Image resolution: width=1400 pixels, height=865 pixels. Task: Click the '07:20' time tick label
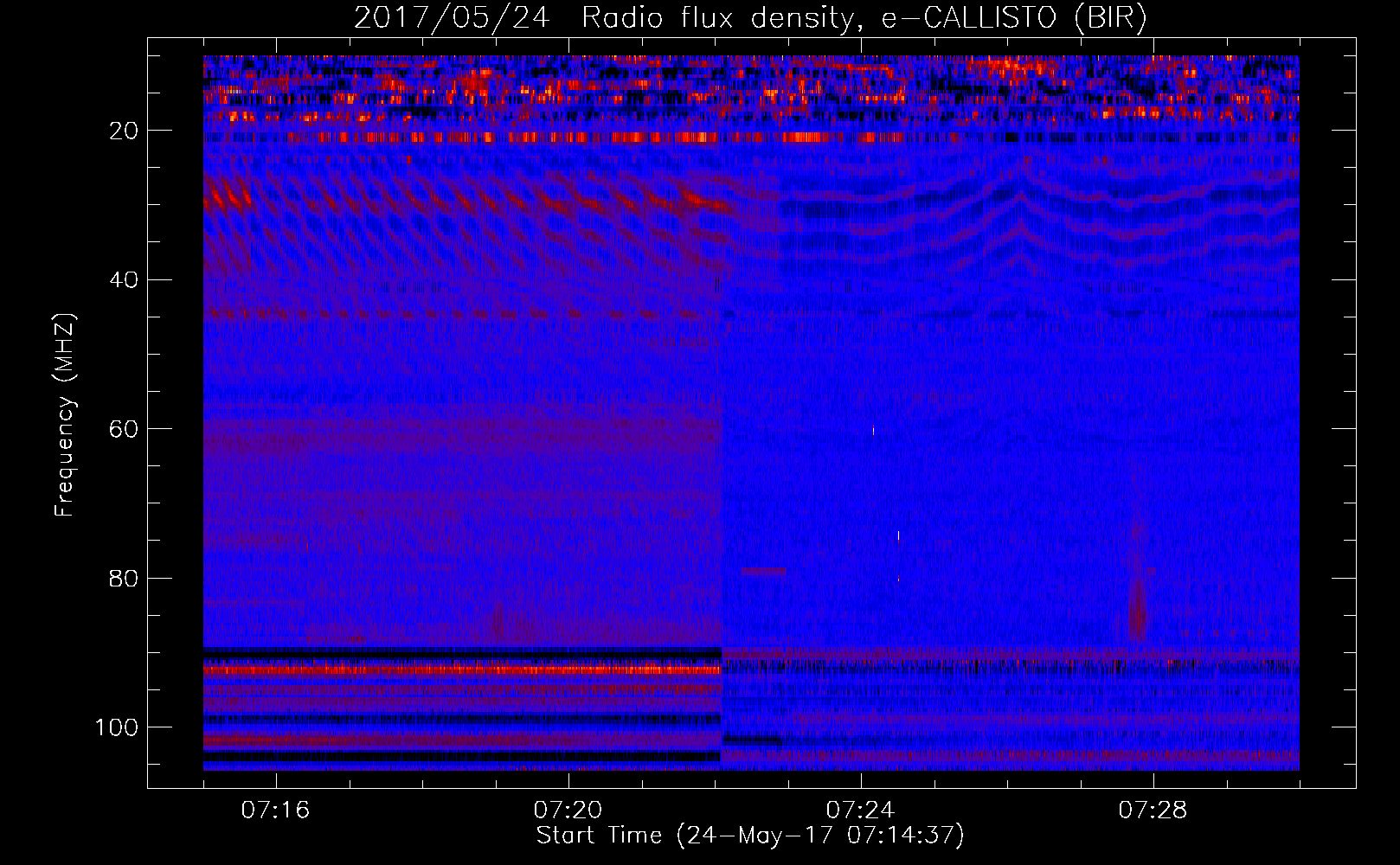[568, 811]
